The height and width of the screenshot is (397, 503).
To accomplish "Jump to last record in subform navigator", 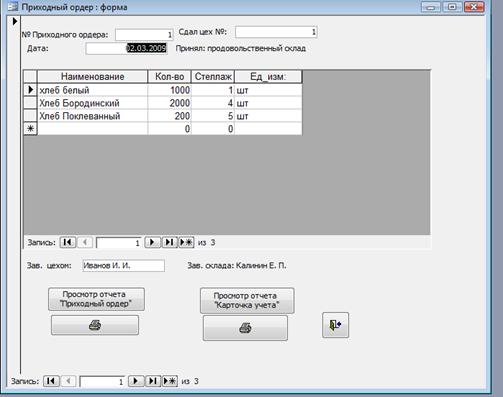I will pyautogui.click(x=169, y=242).
